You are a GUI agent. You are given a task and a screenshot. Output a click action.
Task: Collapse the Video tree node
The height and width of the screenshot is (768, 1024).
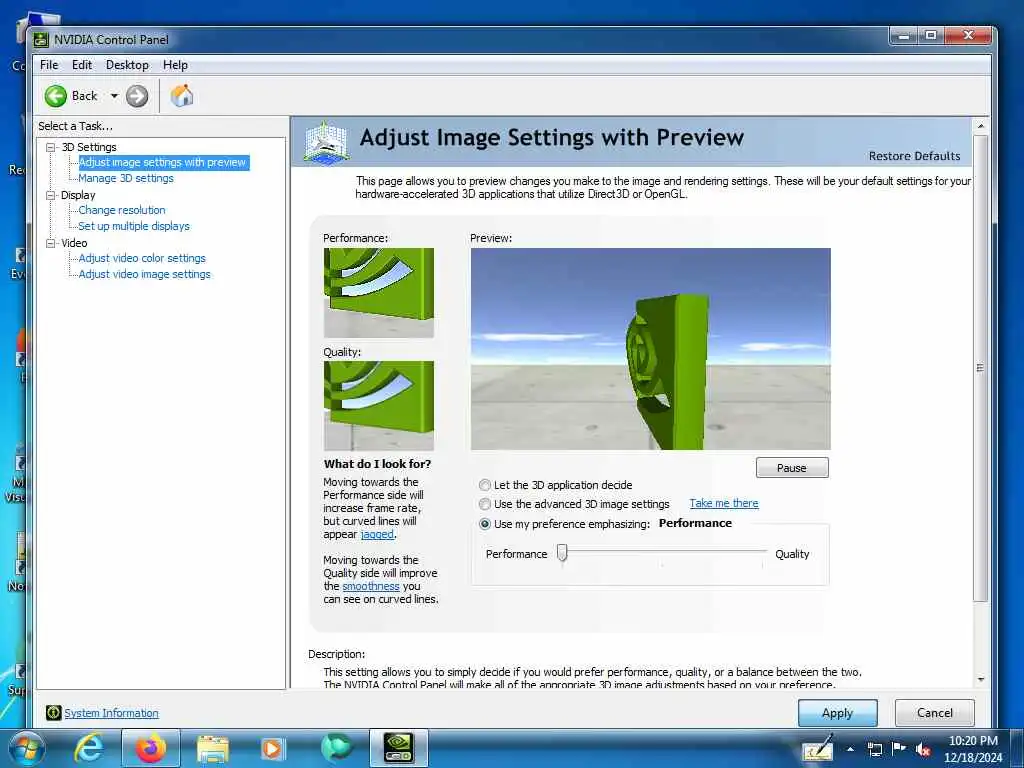coord(50,243)
